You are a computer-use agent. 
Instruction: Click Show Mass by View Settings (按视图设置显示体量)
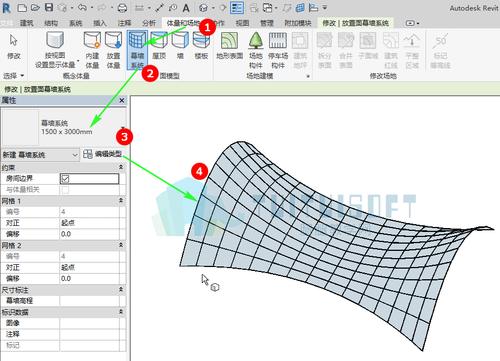(x=55, y=50)
